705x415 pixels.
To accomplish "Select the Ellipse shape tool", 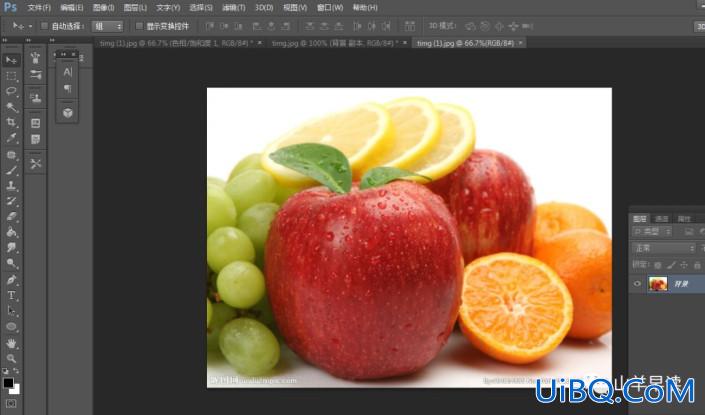I will point(11,327).
